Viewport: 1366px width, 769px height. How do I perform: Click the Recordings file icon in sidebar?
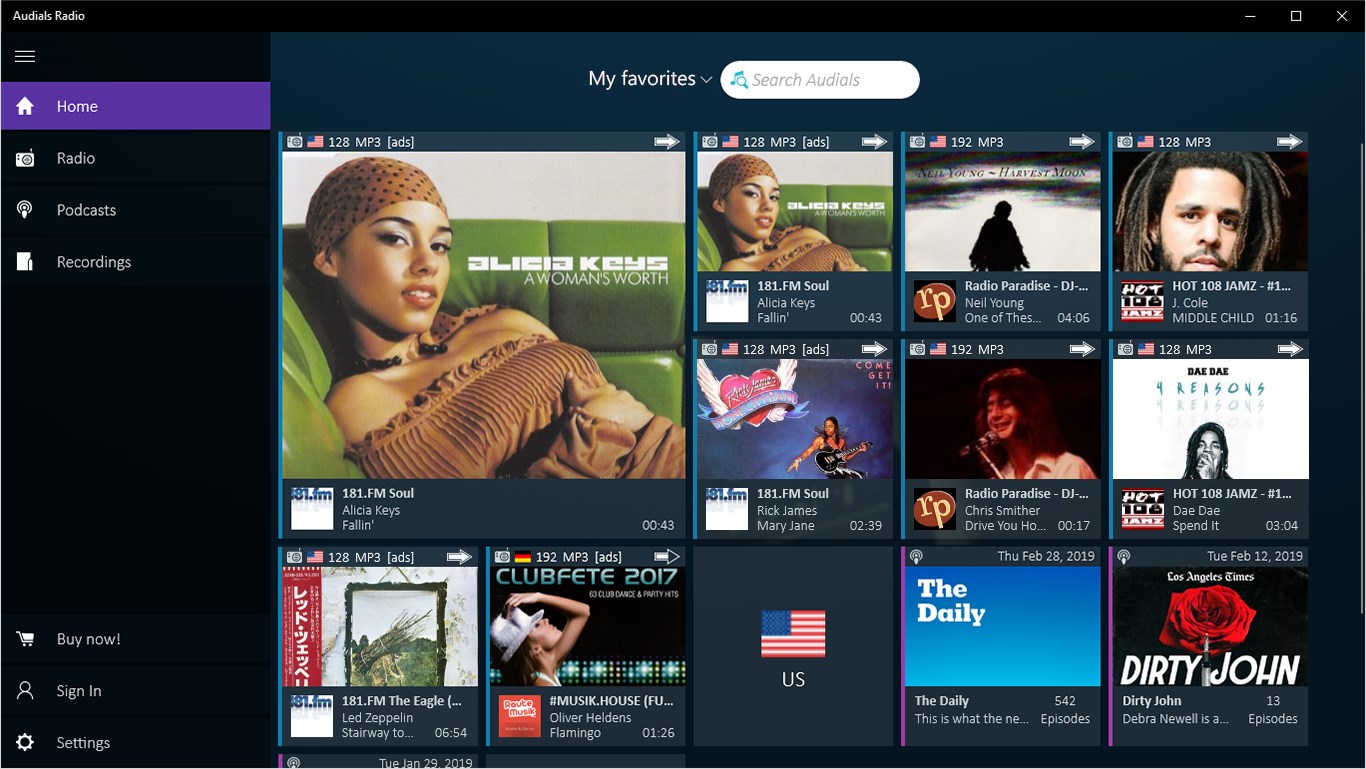pos(25,262)
